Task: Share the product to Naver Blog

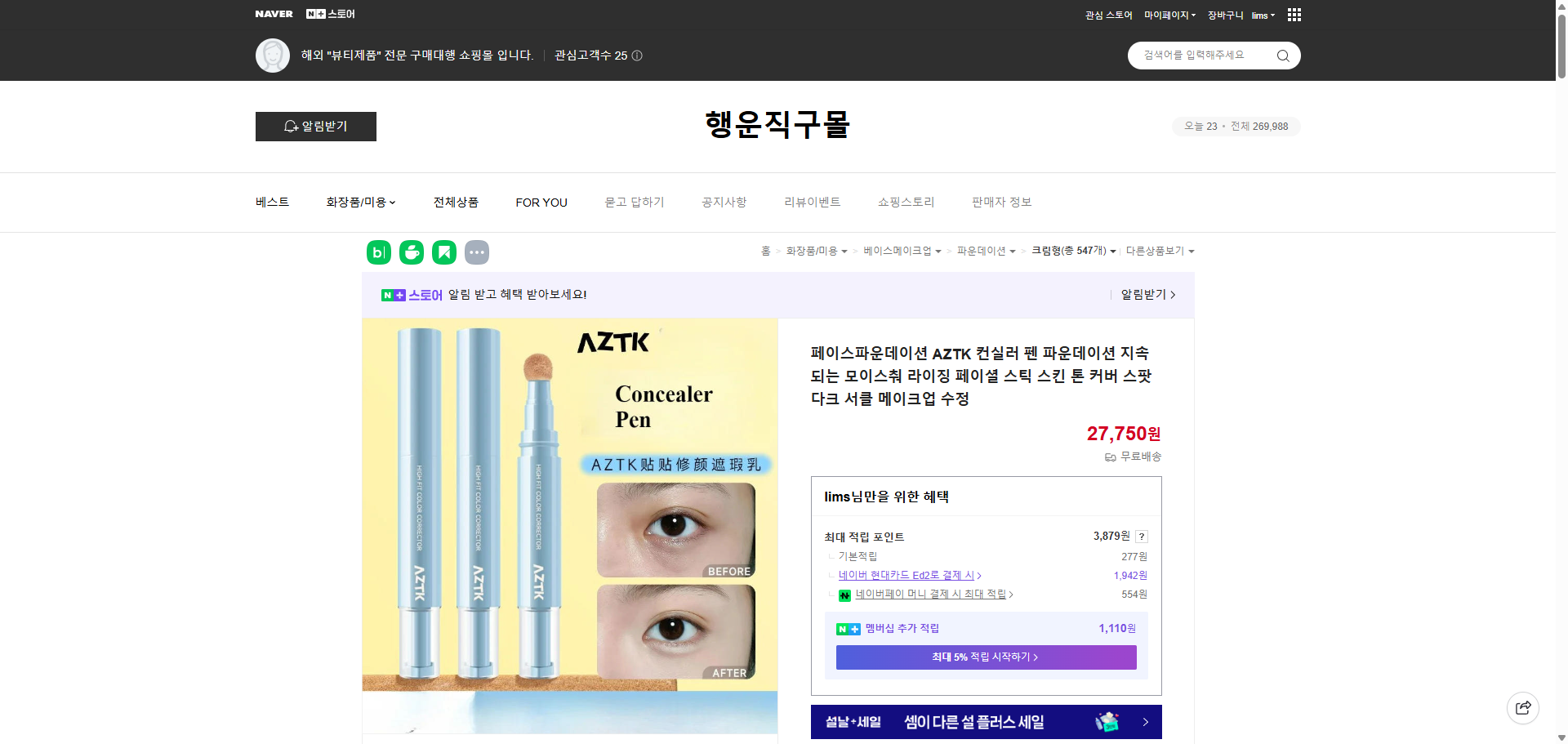Action: tap(378, 252)
